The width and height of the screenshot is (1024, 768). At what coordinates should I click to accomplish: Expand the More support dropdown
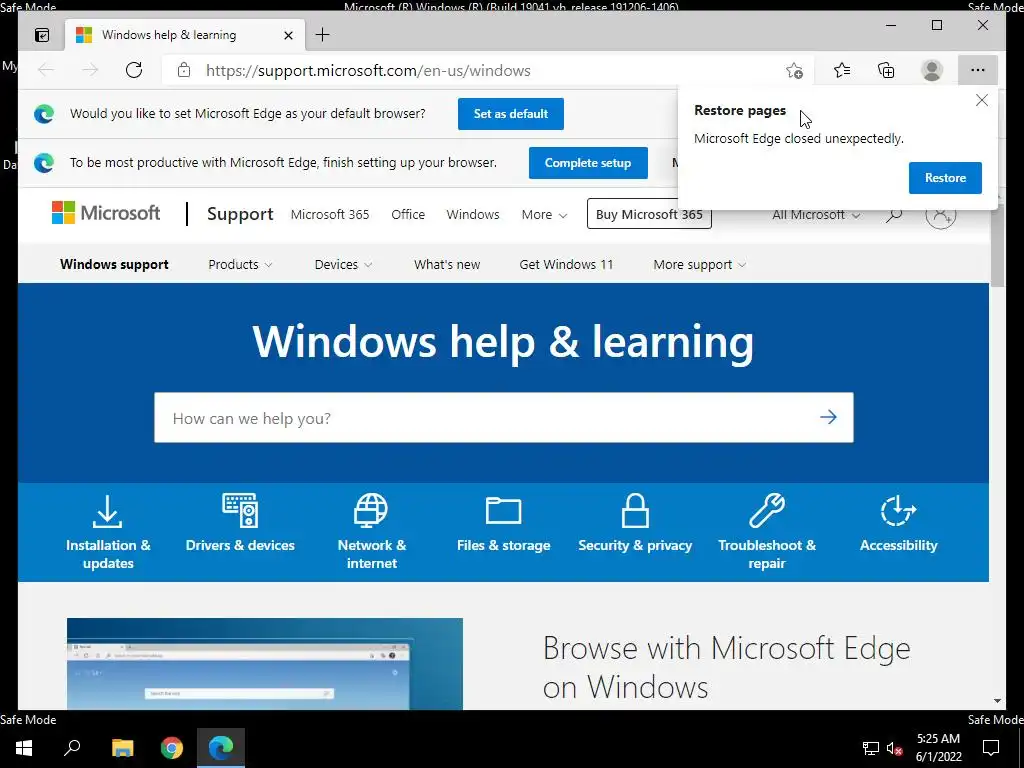tap(699, 264)
